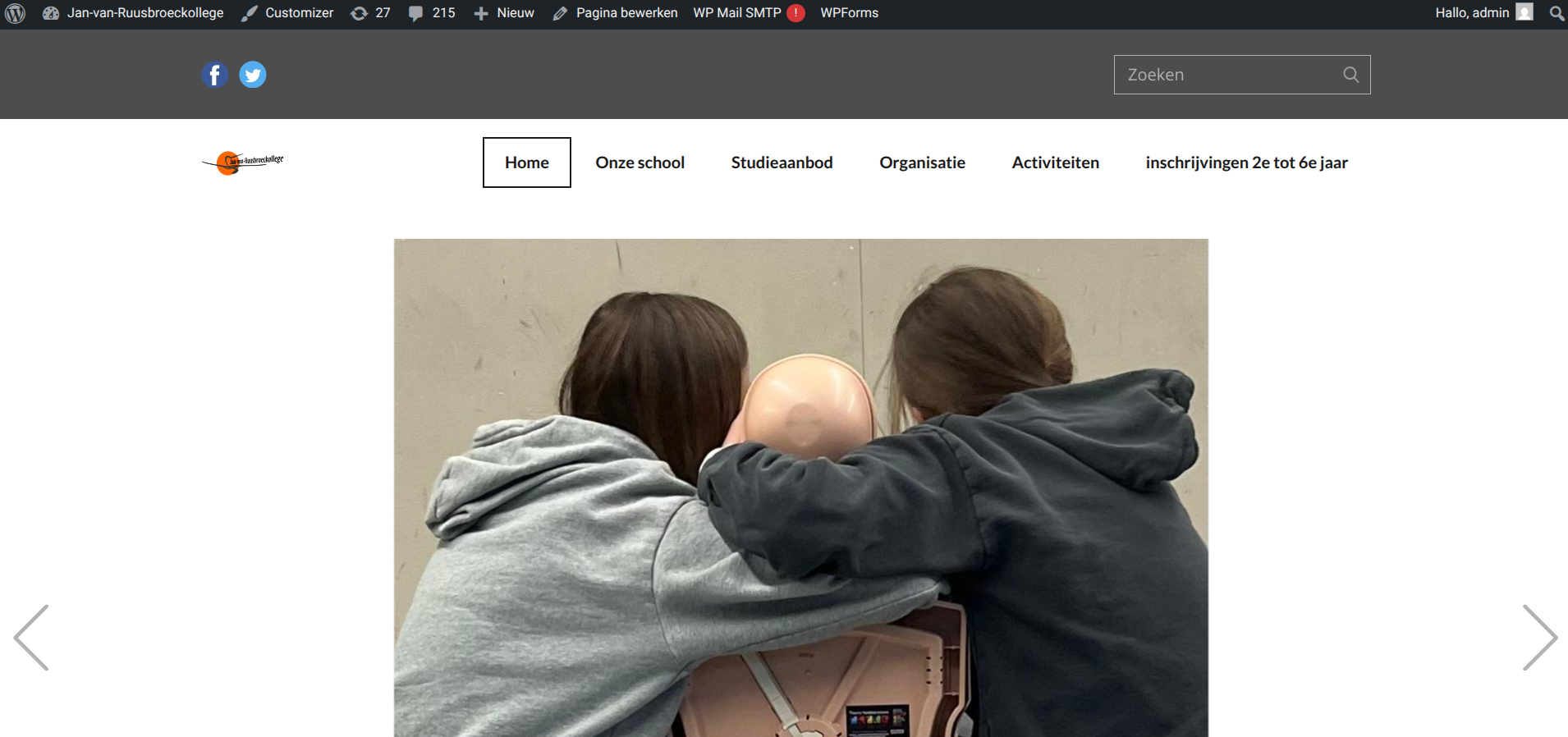Screen dimensions: 1568x737
Task: Advance to the next slide arrow
Action: tap(1538, 638)
